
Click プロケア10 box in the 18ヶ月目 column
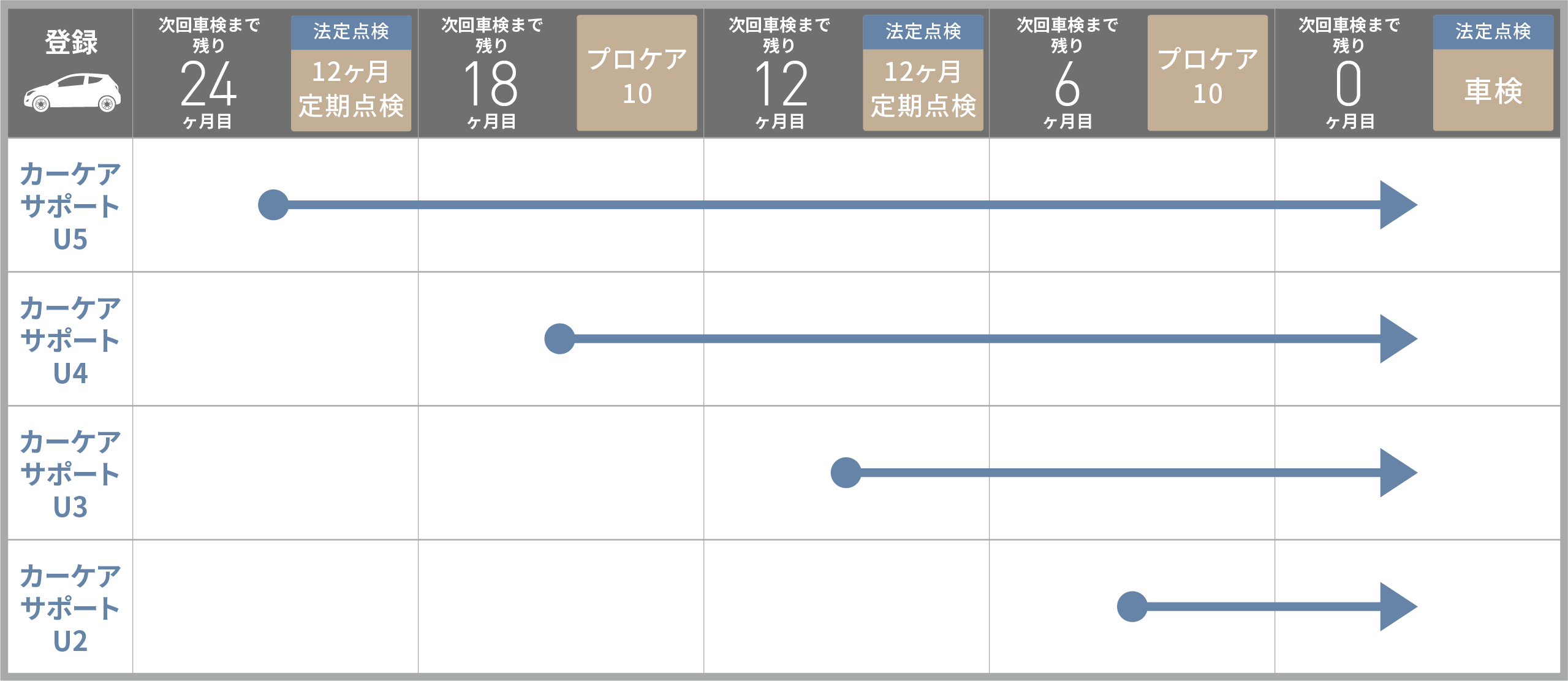[637, 74]
